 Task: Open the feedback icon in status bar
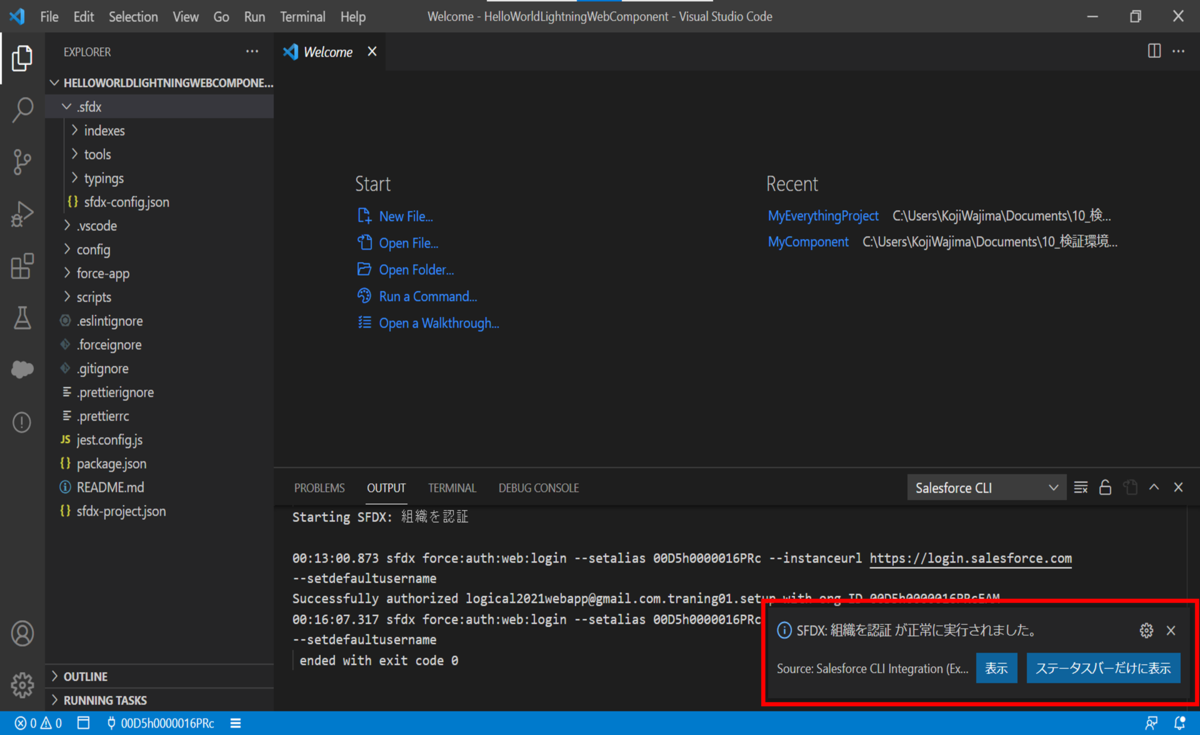[1152, 723]
